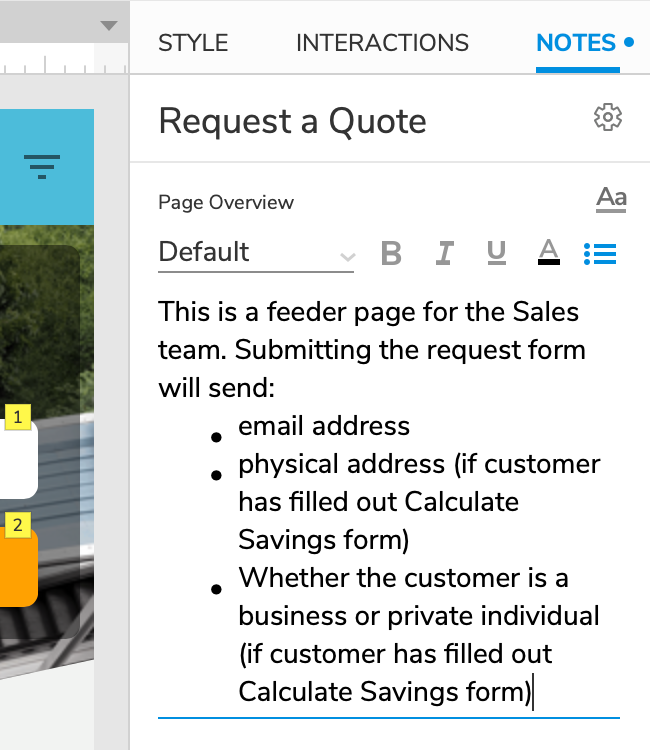The image size is (650, 750).
Task: Select the NOTES tab
Action: click(576, 43)
